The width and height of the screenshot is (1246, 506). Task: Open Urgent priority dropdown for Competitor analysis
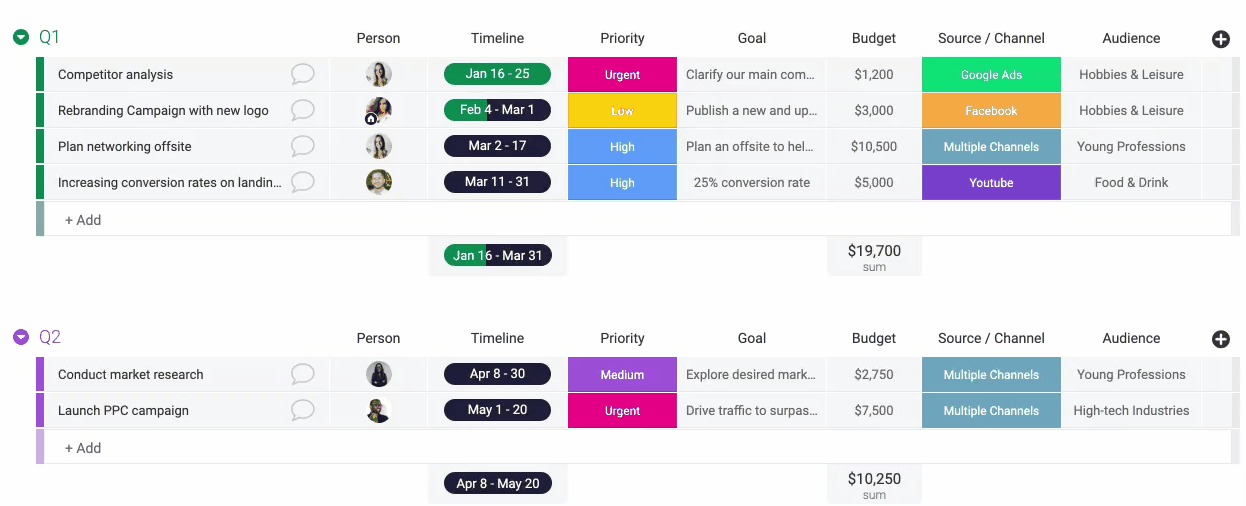(622, 74)
